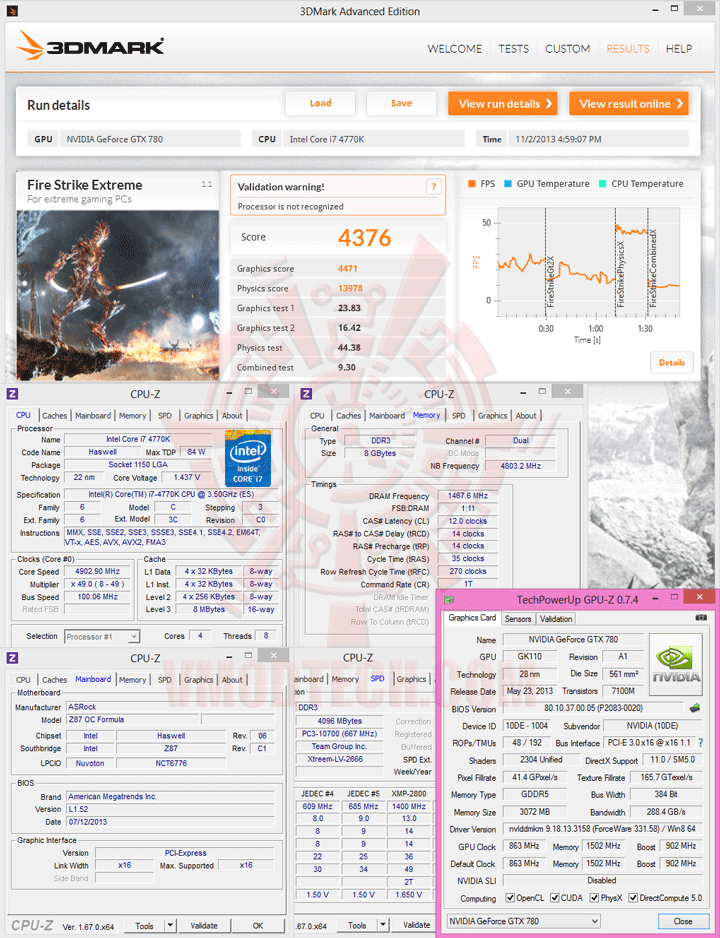Switch to SPD tab in top-left CPU-Z

click(x=164, y=416)
